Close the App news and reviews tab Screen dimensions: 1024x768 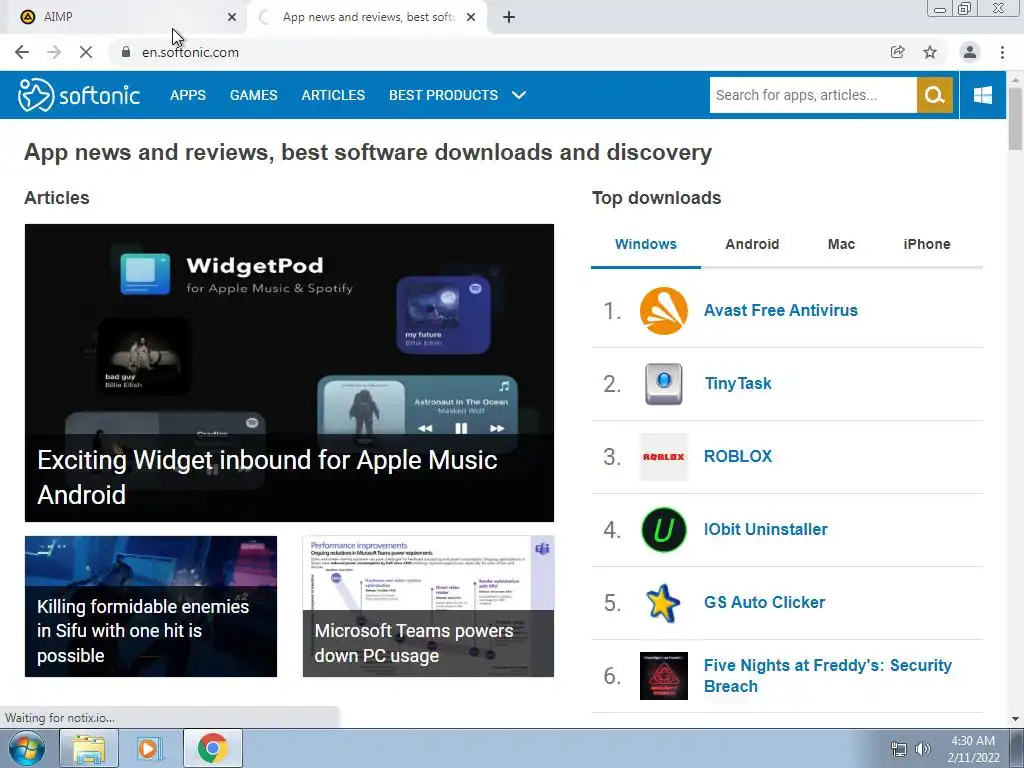[x=471, y=17]
